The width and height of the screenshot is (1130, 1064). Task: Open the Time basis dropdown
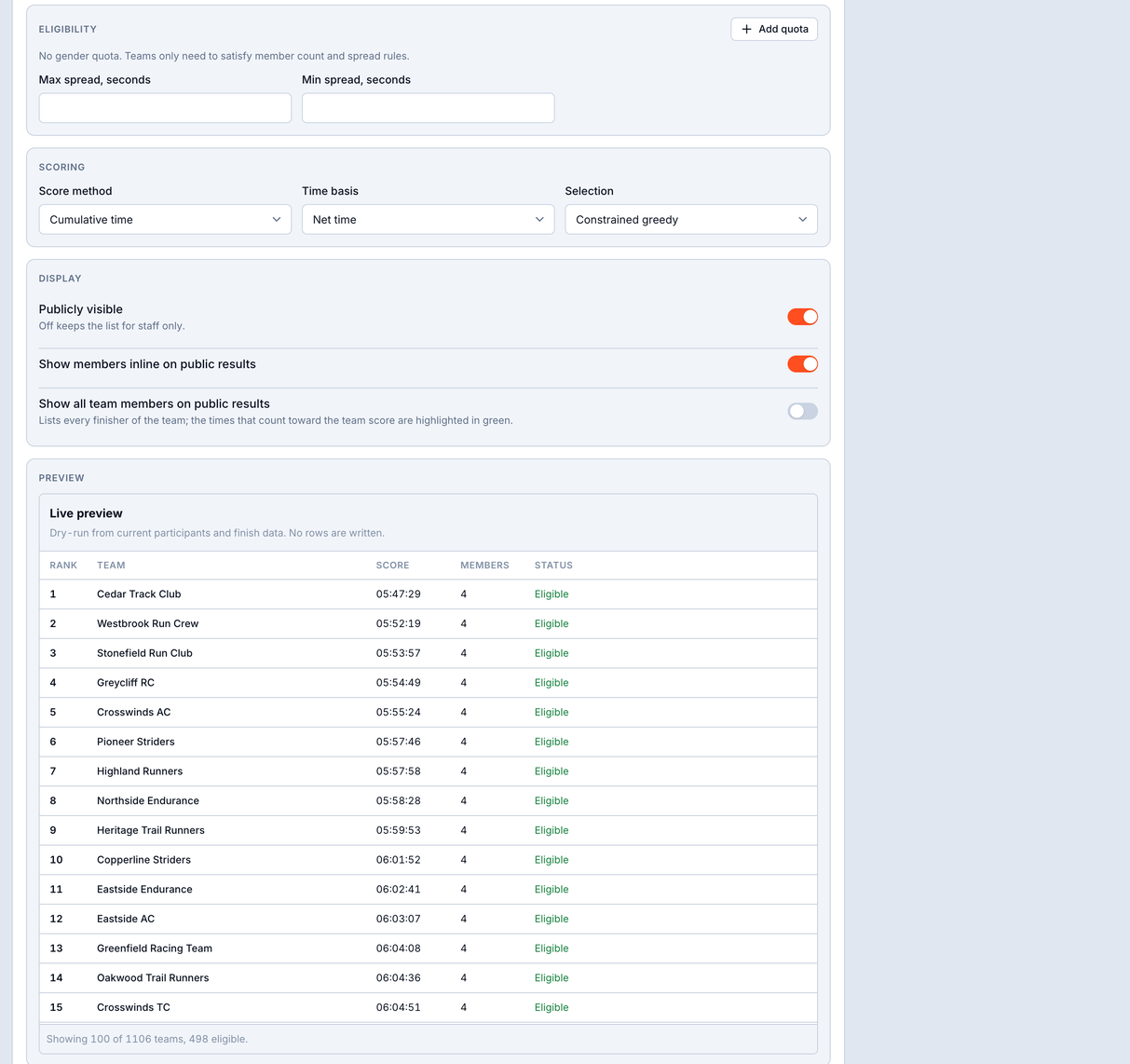429,220
